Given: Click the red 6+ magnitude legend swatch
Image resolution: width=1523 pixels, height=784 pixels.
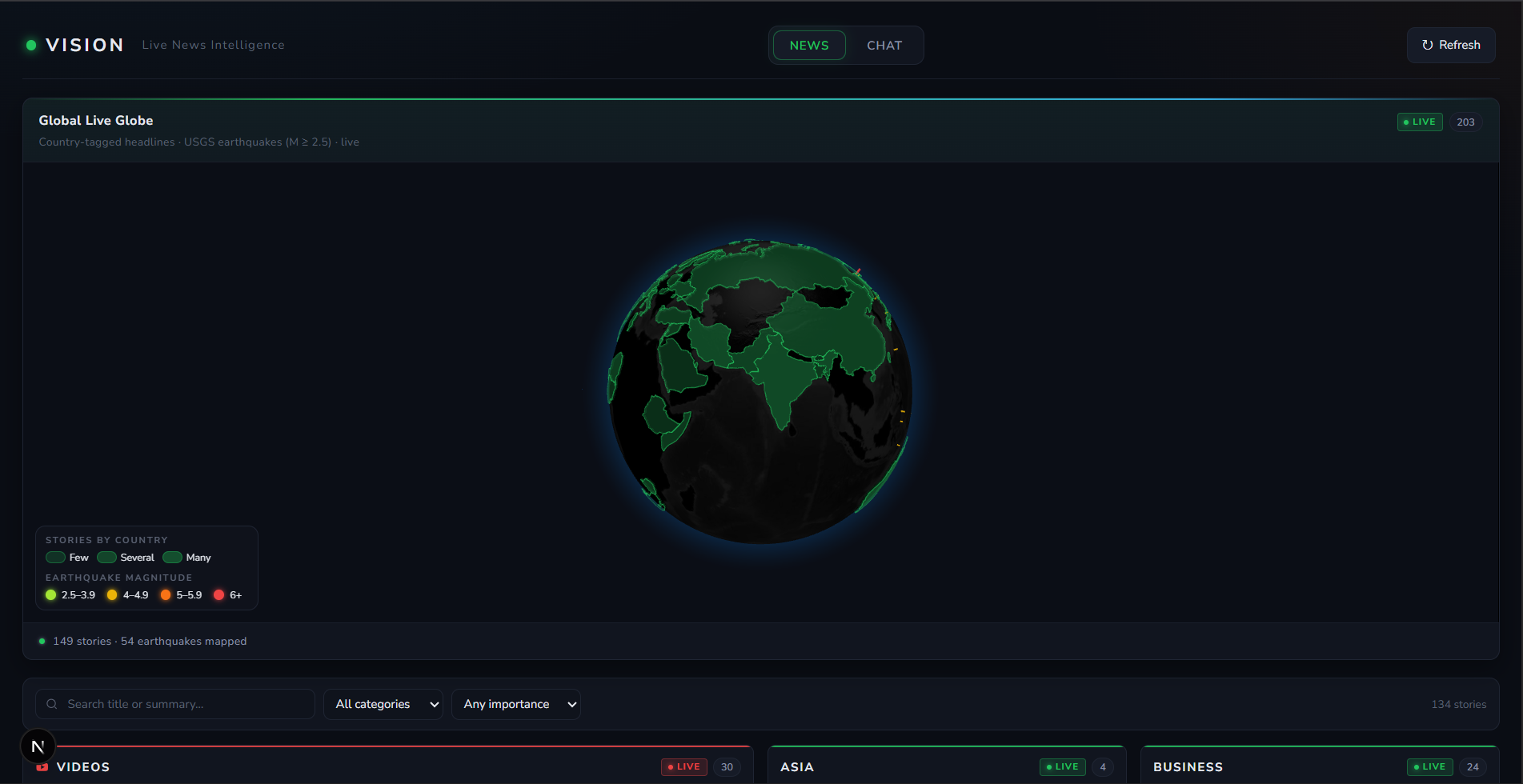Looking at the screenshot, I should tap(218, 594).
